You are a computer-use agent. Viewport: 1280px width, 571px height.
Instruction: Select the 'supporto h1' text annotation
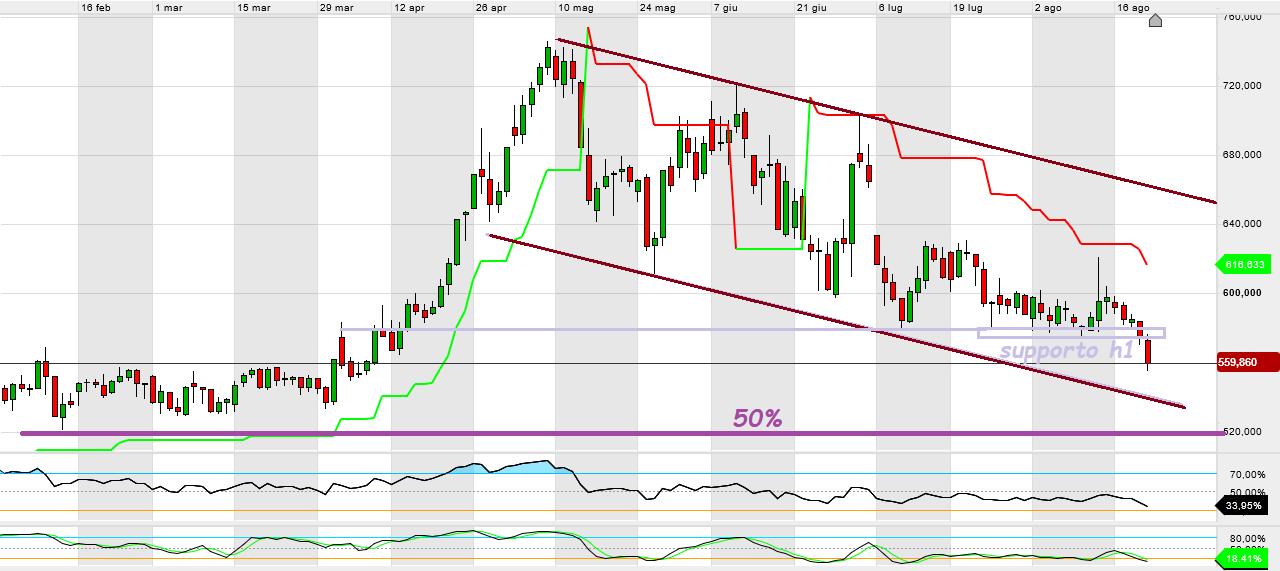pyautogui.click(x=1065, y=351)
